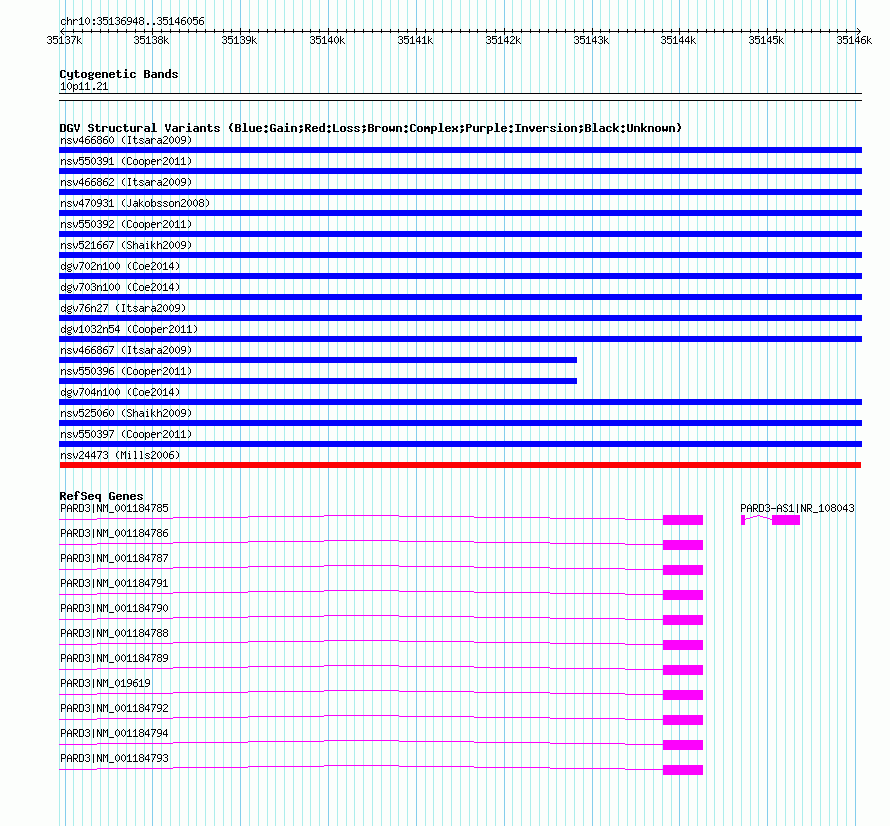The height and width of the screenshot is (826, 890).
Task: Click the blue gain bar under nsv466867
Action: click(x=318, y=360)
